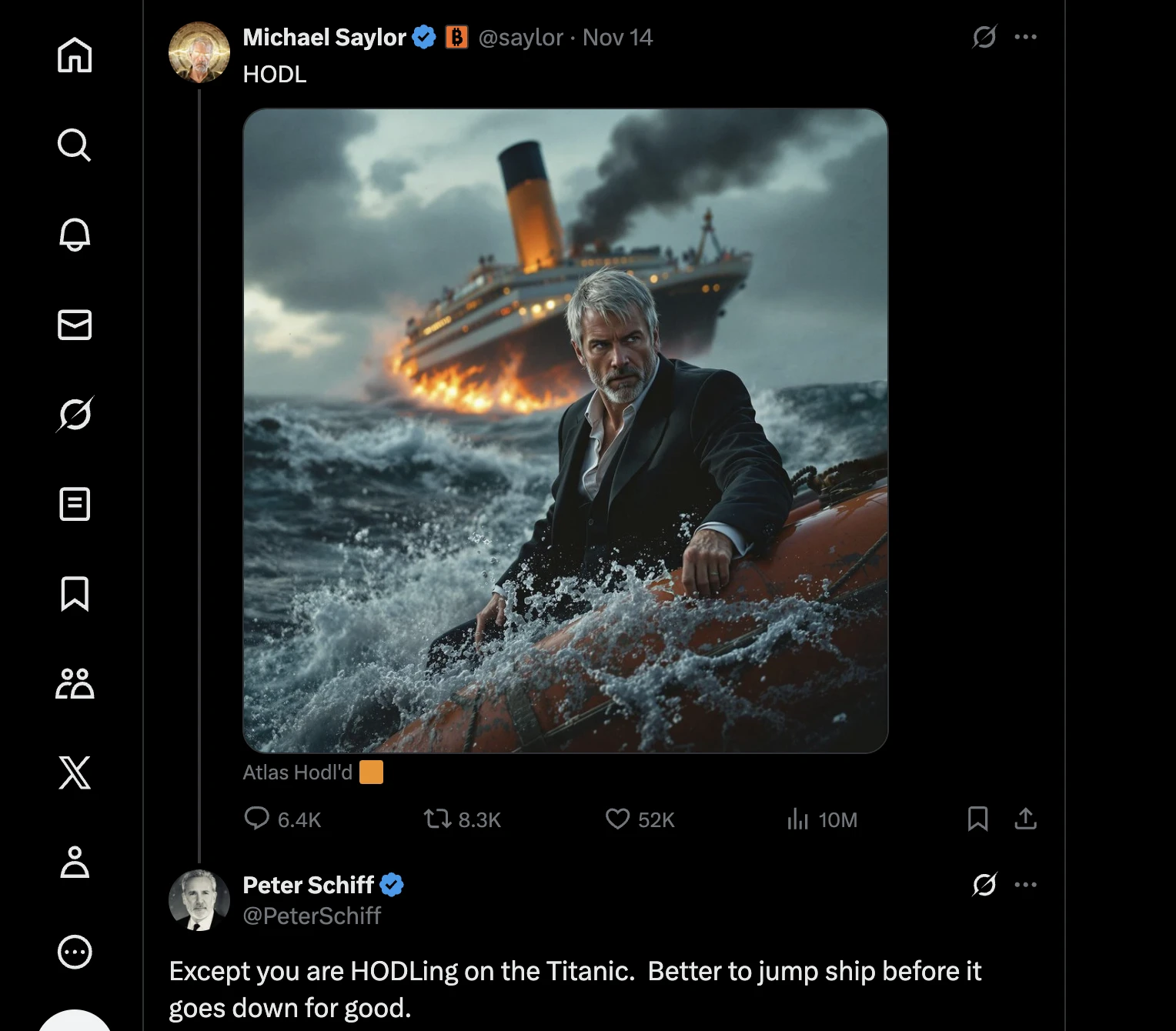The image size is (1176, 1031).
Task: Open the more options menu on Saylor's post
Action: (x=1026, y=36)
